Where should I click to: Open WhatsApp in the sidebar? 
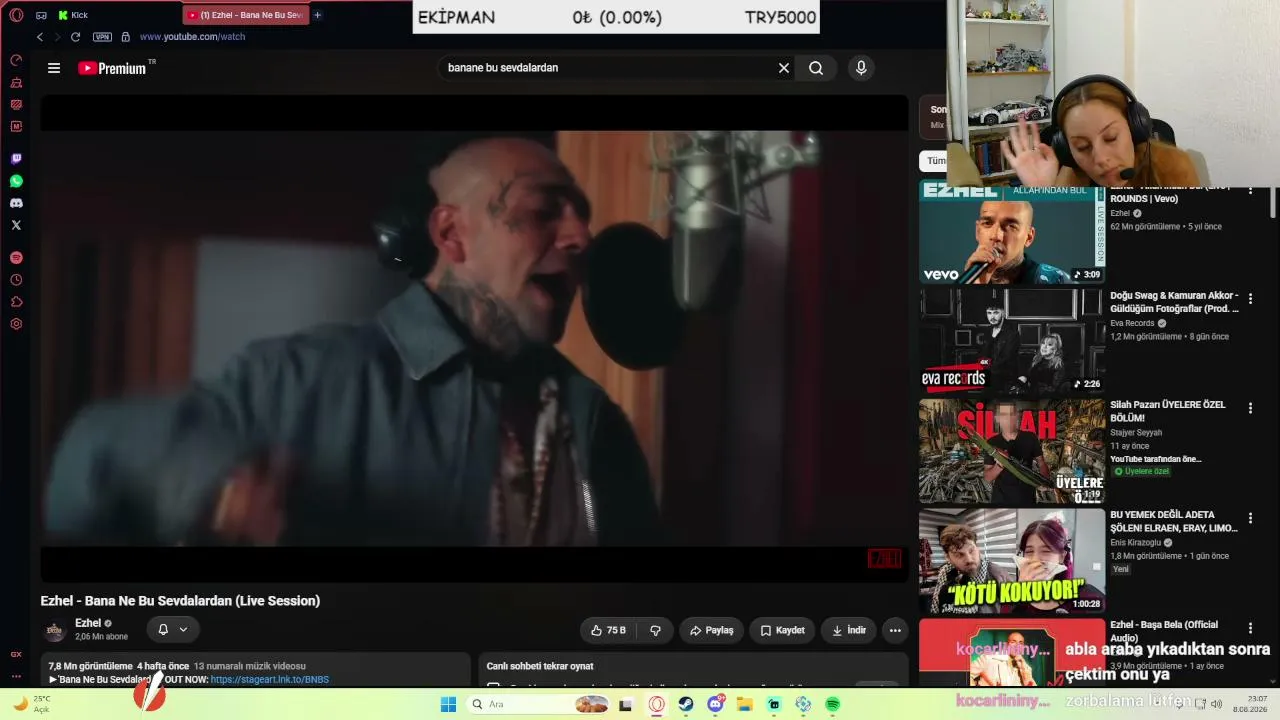[16, 181]
